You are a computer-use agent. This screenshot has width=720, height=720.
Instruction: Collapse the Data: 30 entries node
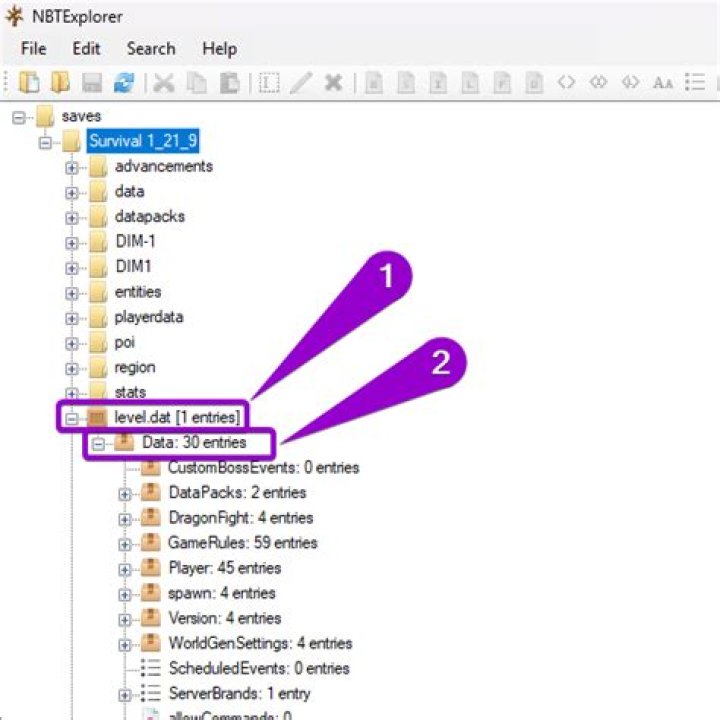[98, 444]
